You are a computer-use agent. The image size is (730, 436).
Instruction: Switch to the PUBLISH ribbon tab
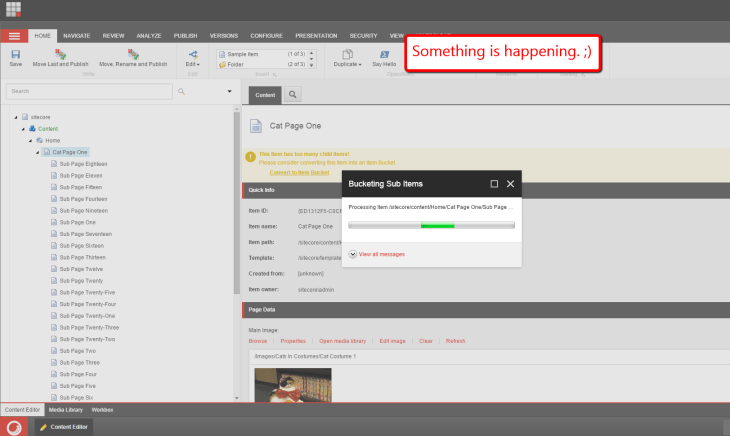pyautogui.click(x=185, y=35)
